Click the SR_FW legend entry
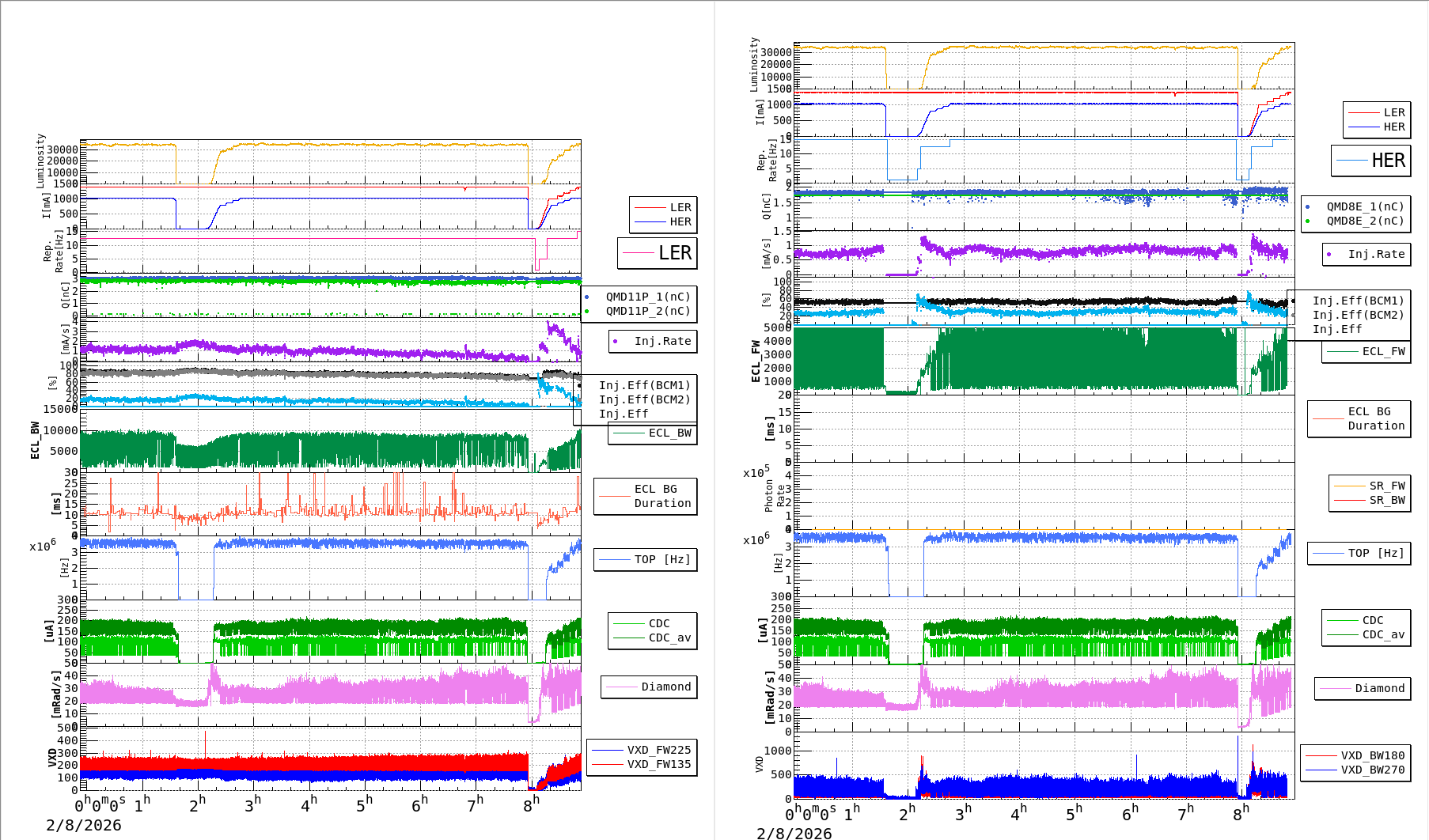This screenshot has height=840, width=1429. point(1370,486)
